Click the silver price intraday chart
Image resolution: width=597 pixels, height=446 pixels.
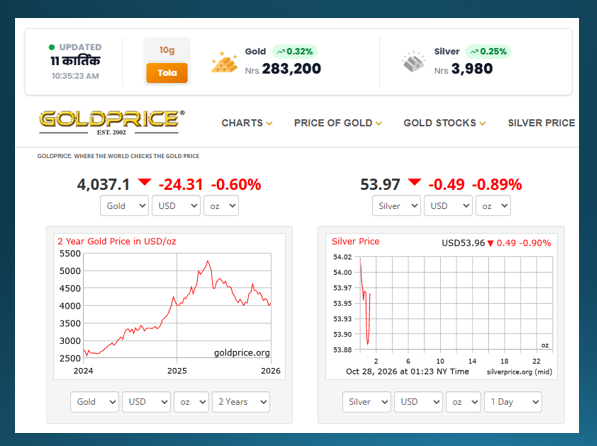pyautogui.click(x=441, y=306)
